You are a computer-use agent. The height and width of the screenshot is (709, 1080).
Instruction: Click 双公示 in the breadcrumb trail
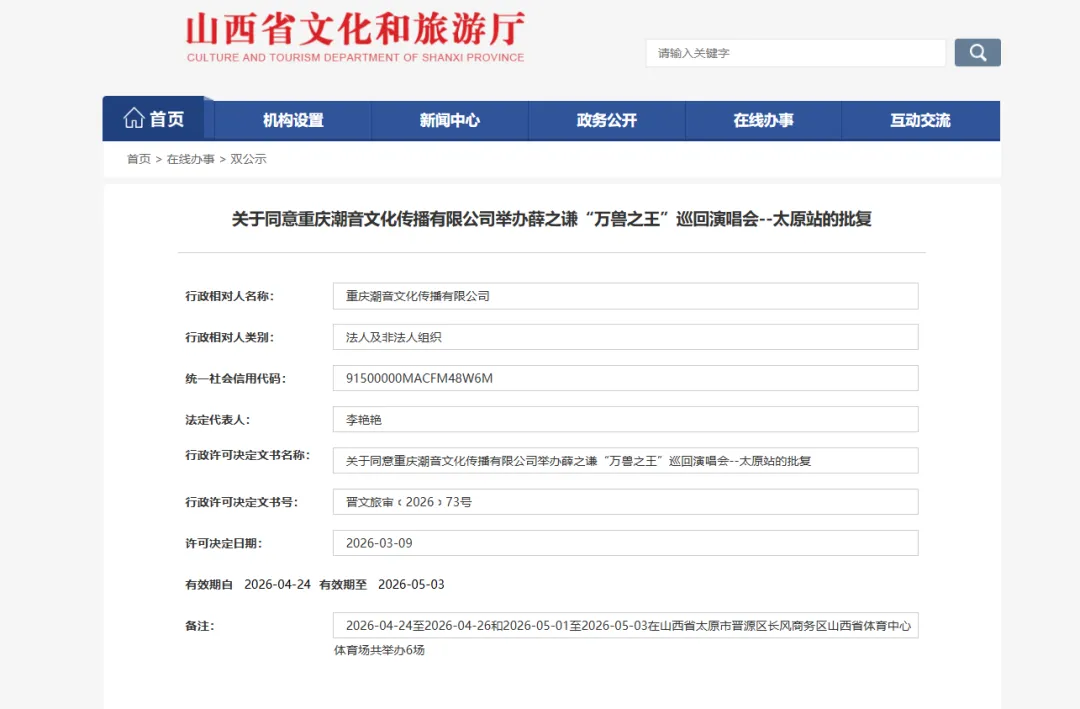point(248,159)
